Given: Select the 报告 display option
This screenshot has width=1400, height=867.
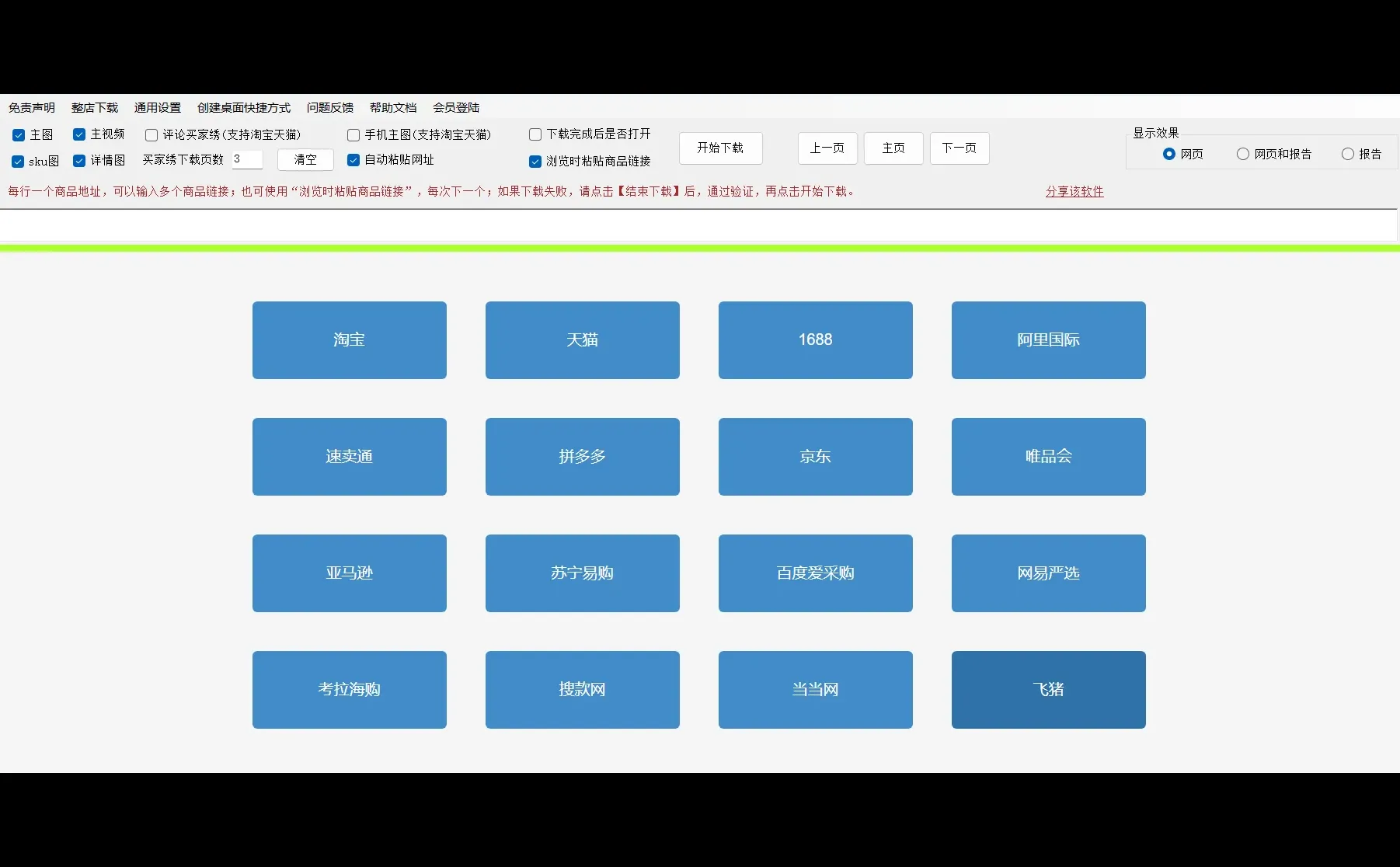Looking at the screenshot, I should (x=1348, y=154).
